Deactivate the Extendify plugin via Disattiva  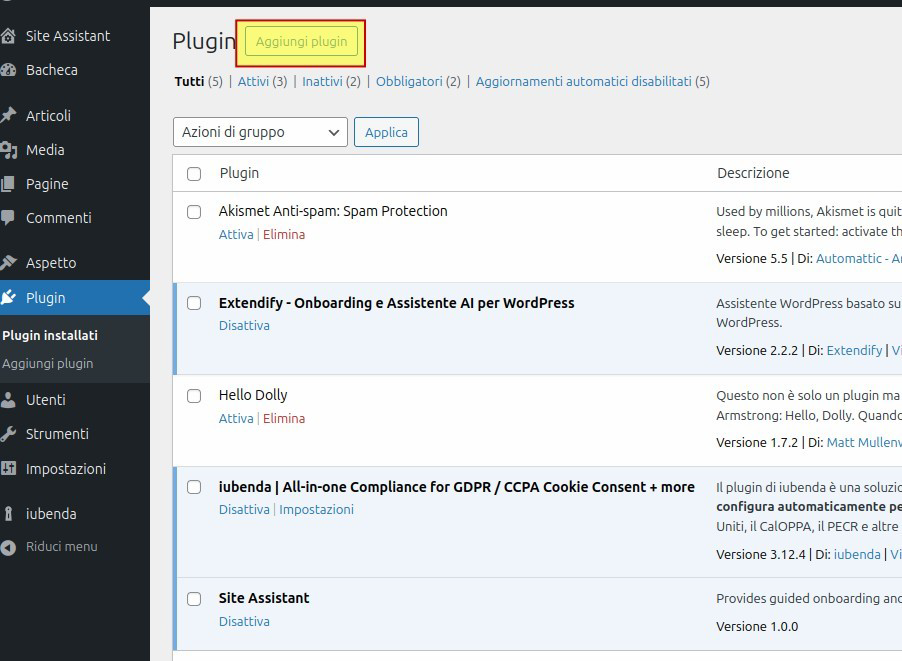coord(244,325)
